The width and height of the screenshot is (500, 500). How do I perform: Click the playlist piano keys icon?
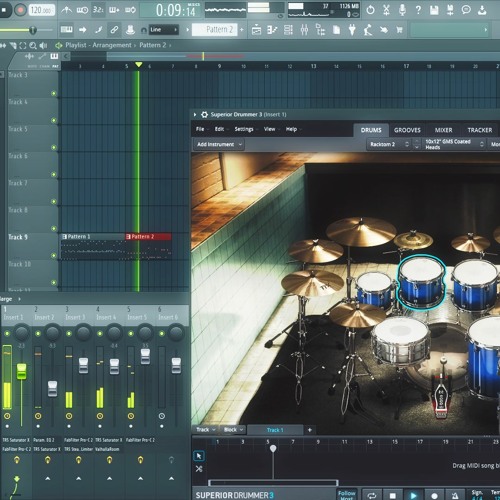(x=54, y=56)
